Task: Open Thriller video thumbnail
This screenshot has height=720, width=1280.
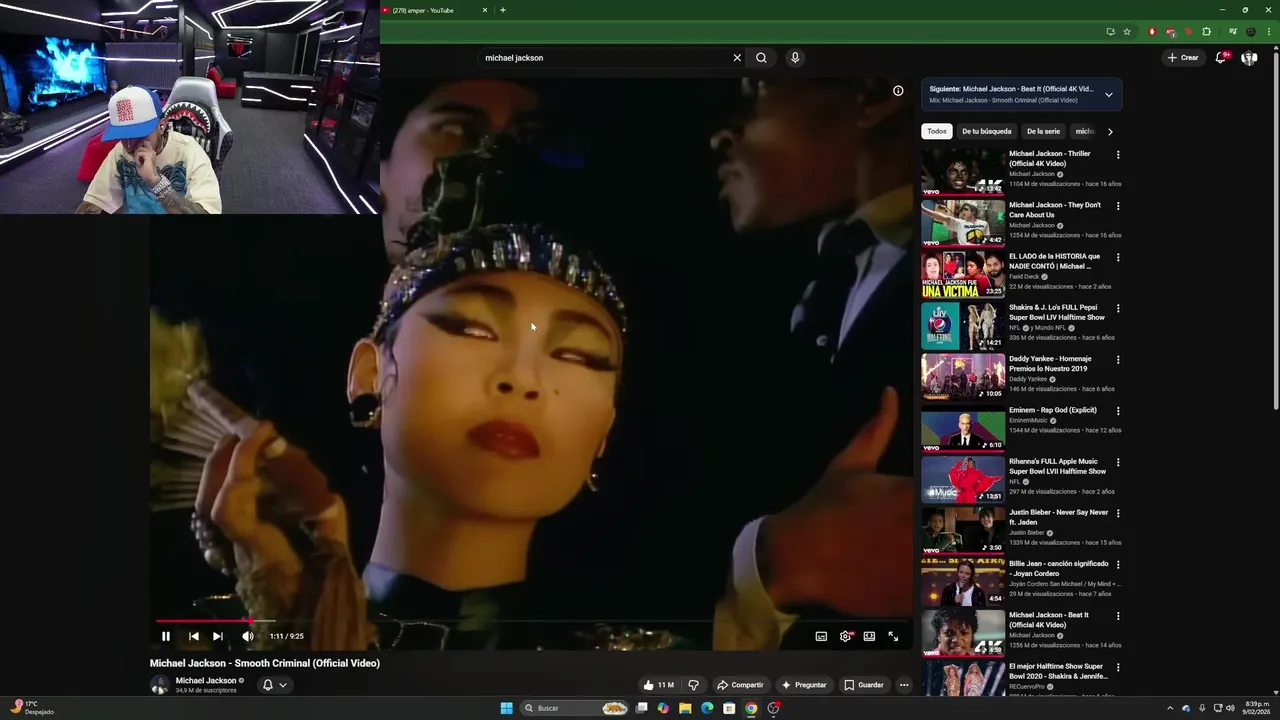Action: coord(963,171)
